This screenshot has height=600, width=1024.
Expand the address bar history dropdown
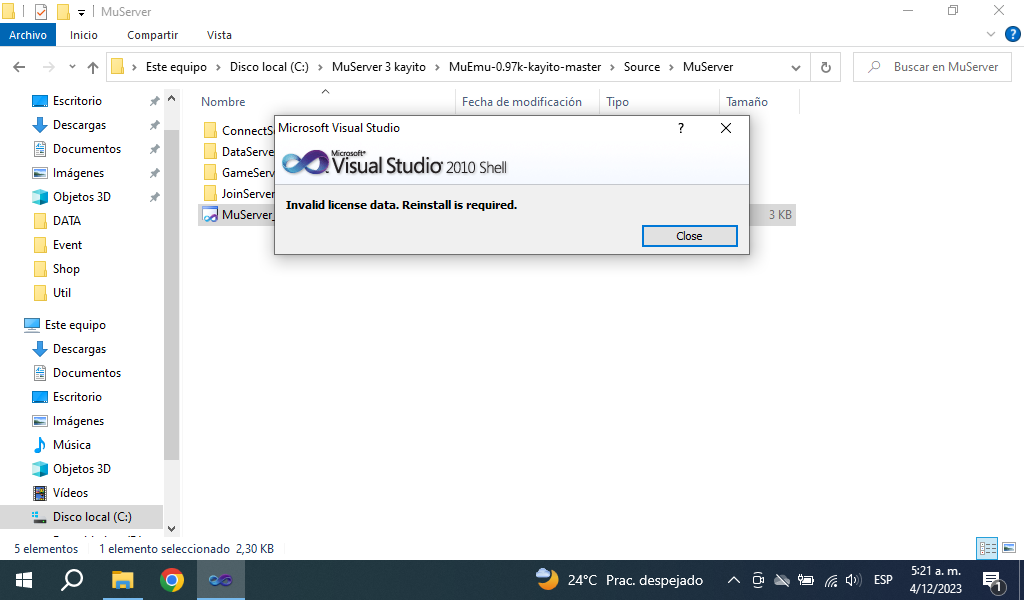[795, 67]
